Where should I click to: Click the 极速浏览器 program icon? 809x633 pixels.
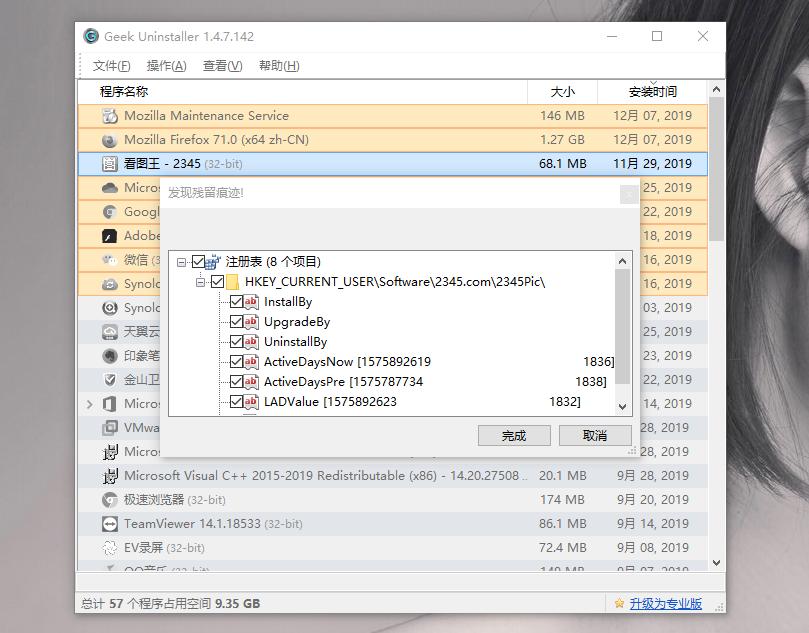[109, 500]
